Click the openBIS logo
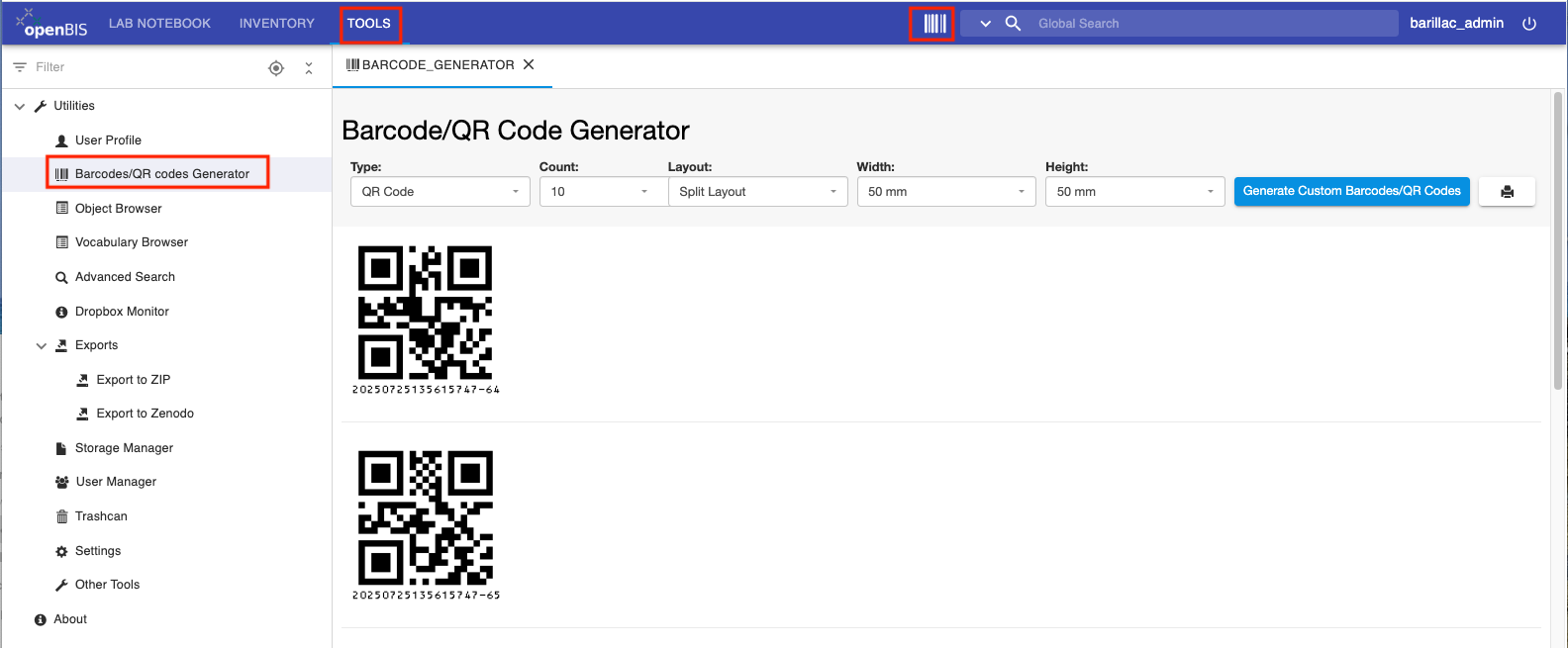 pyautogui.click(x=51, y=23)
